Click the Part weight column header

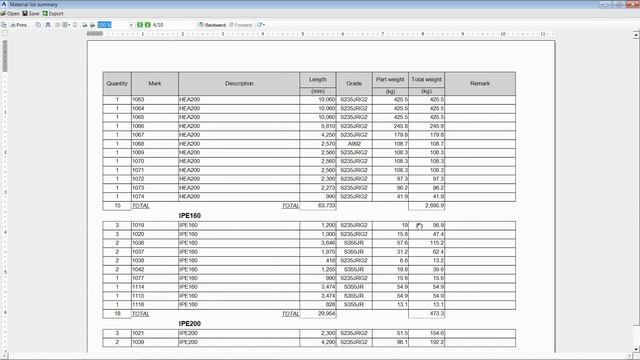(x=390, y=80)
